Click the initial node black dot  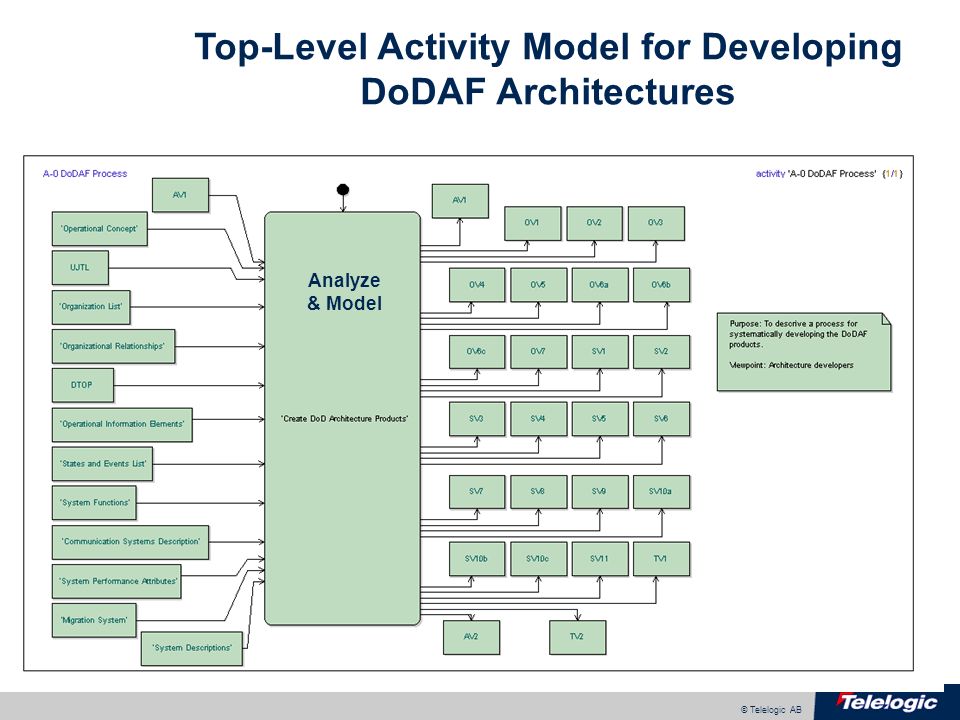click(343, 190)
